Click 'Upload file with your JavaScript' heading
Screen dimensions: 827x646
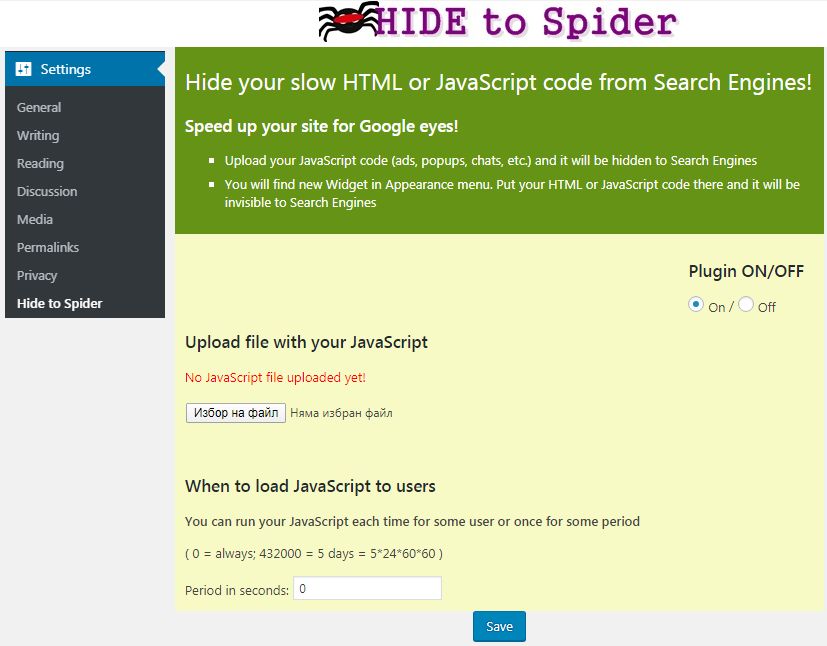pyautogui.click(x=306, y=343)
